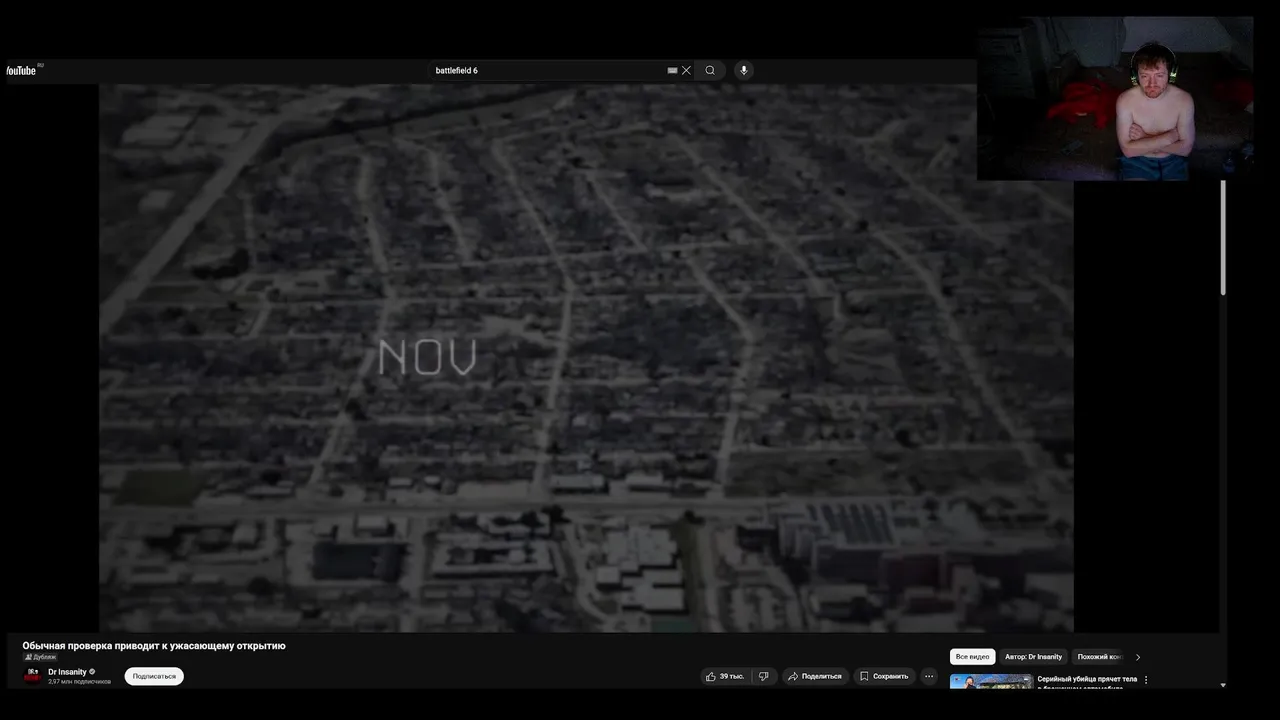Select the Все видео filter chip
The image size is (1280, 720).
coord(972,657)
